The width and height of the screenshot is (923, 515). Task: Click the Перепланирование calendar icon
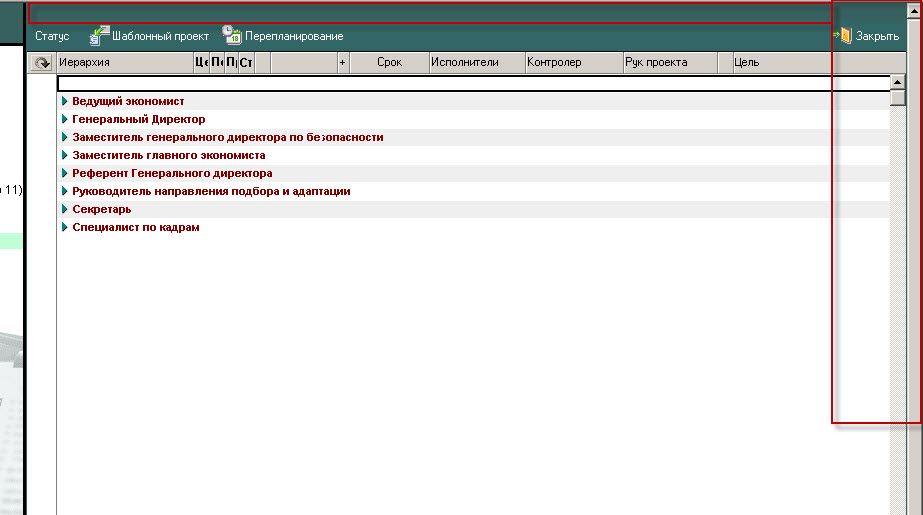click(232, 36)
